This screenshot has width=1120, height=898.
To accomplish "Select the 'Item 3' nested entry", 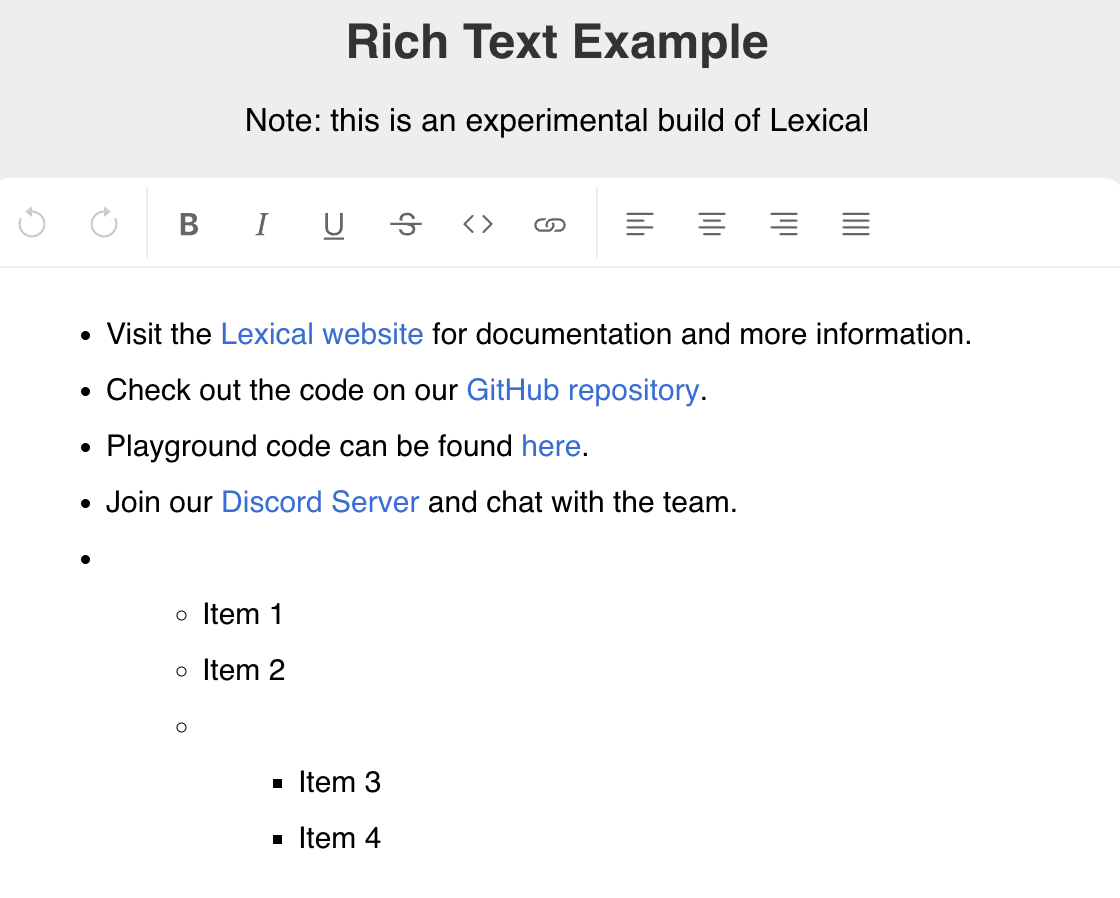I will click(x=340, y=782).
